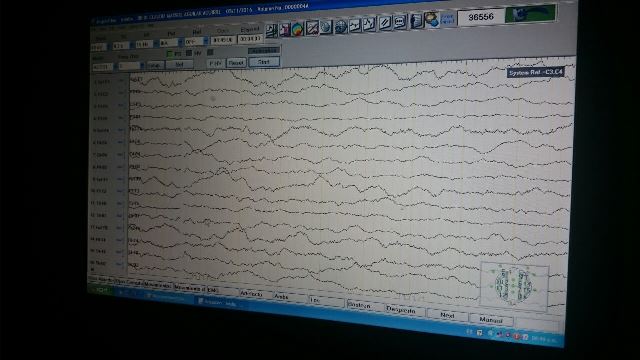Click the Despierto event marker
640x360 pixels.
point(401,311)
